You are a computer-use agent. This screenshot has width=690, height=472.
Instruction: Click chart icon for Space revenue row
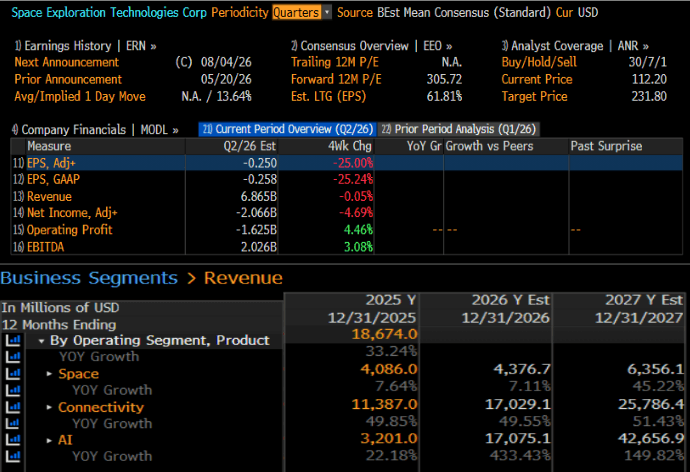tap(13, 373)
